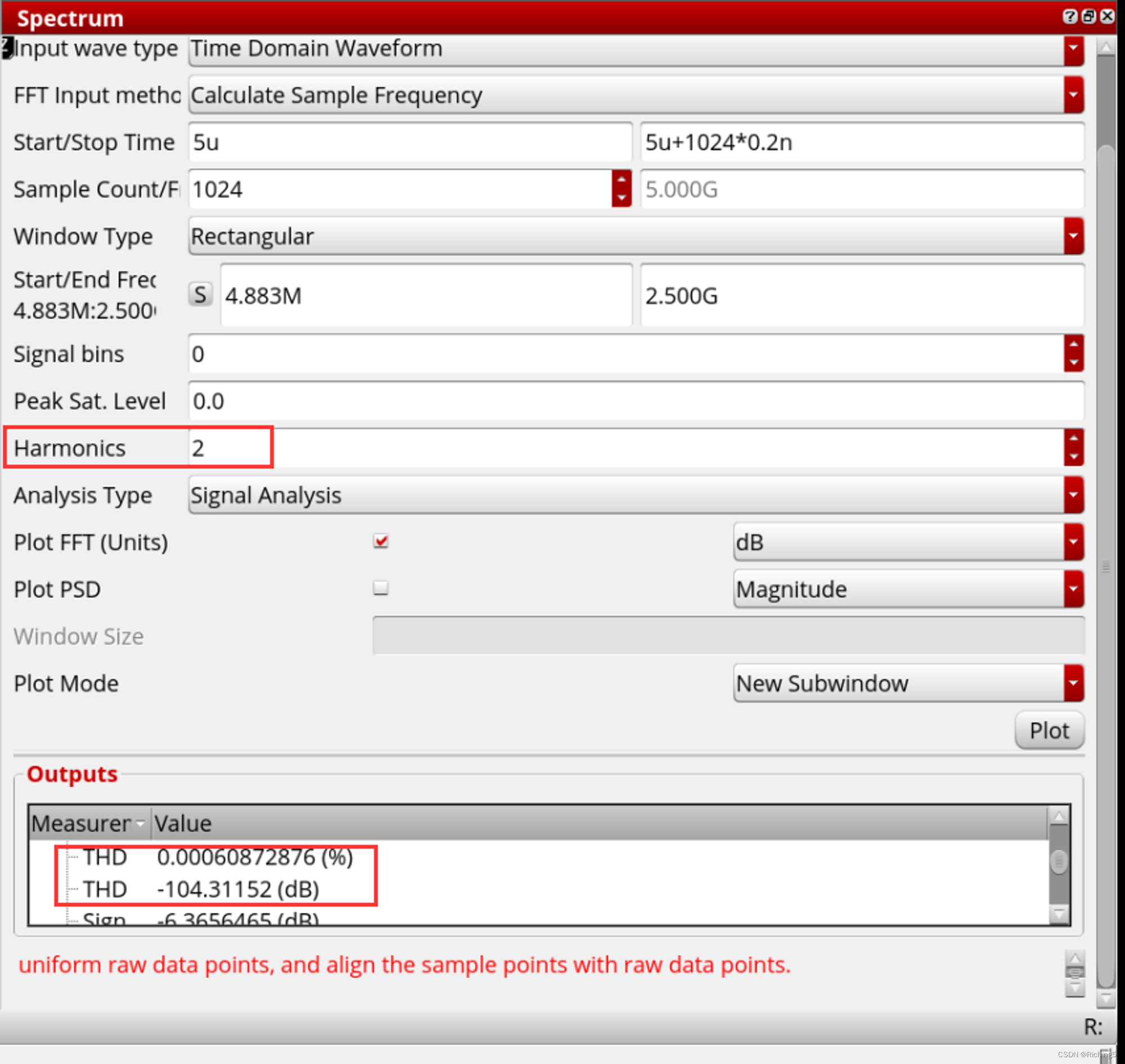
Task: Uncheck the Plot FFT checkbox
Action: click(381, 541)
